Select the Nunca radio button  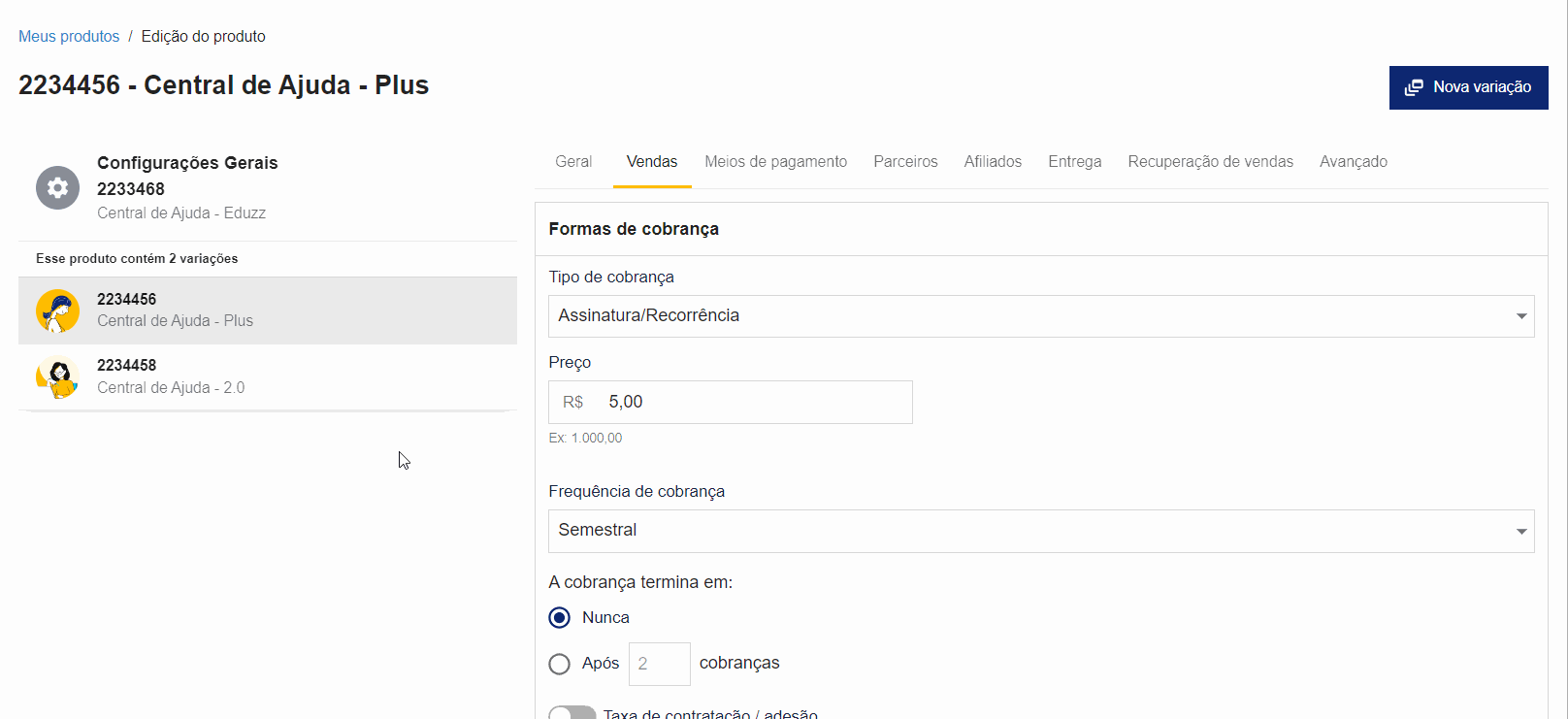560,618
